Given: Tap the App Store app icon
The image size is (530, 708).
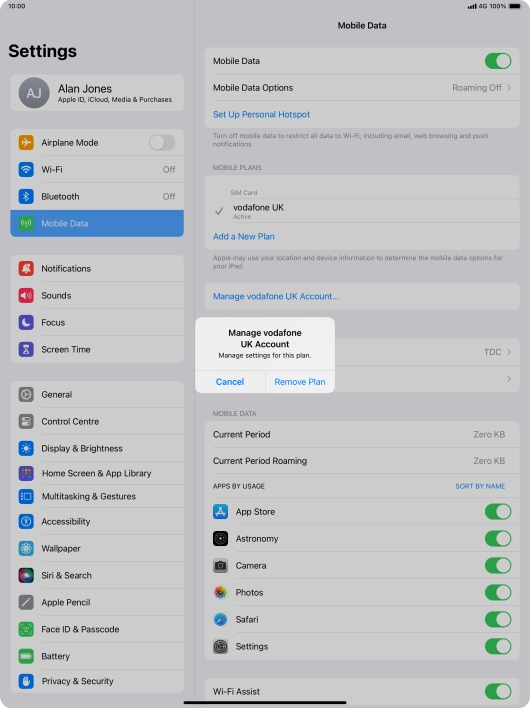Looking at the screenshot, I should click(220, 512).
